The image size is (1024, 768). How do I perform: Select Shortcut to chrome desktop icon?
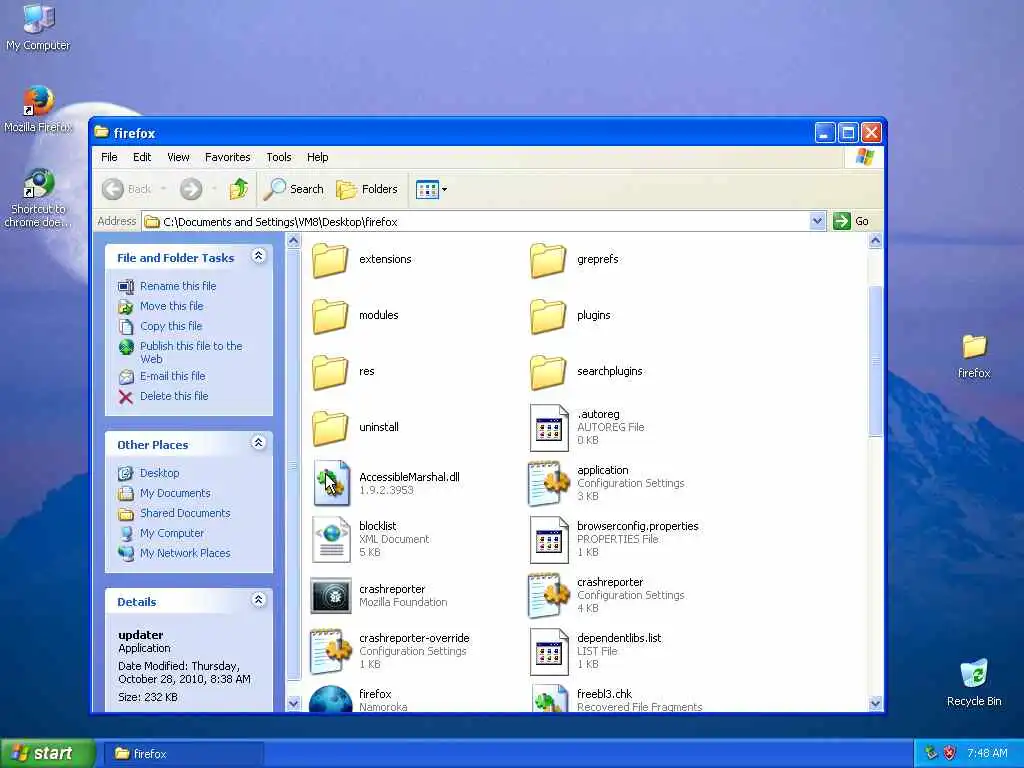point(38,198)
